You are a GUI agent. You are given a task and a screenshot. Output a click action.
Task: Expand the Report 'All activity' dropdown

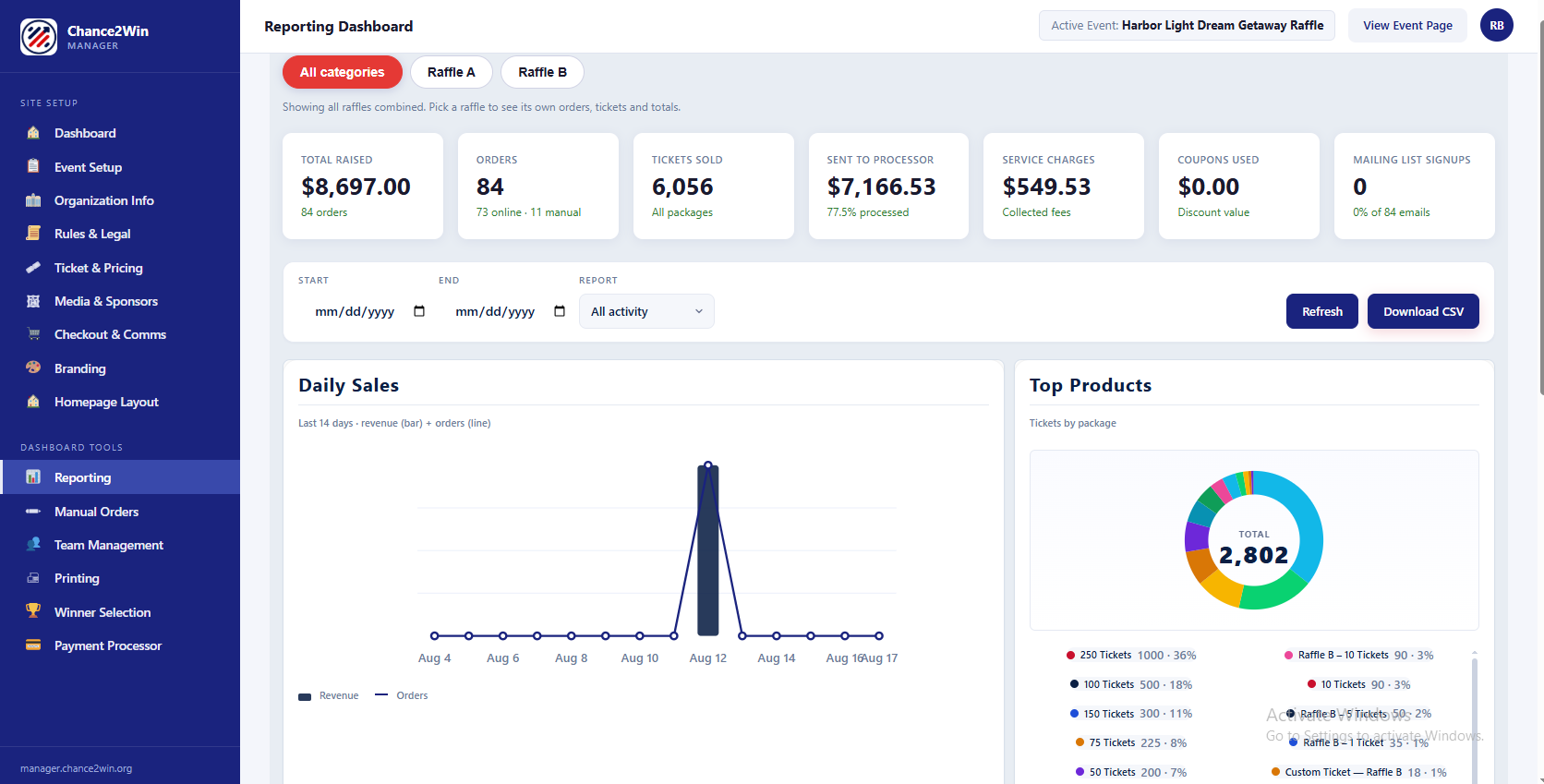coord(646,311)
